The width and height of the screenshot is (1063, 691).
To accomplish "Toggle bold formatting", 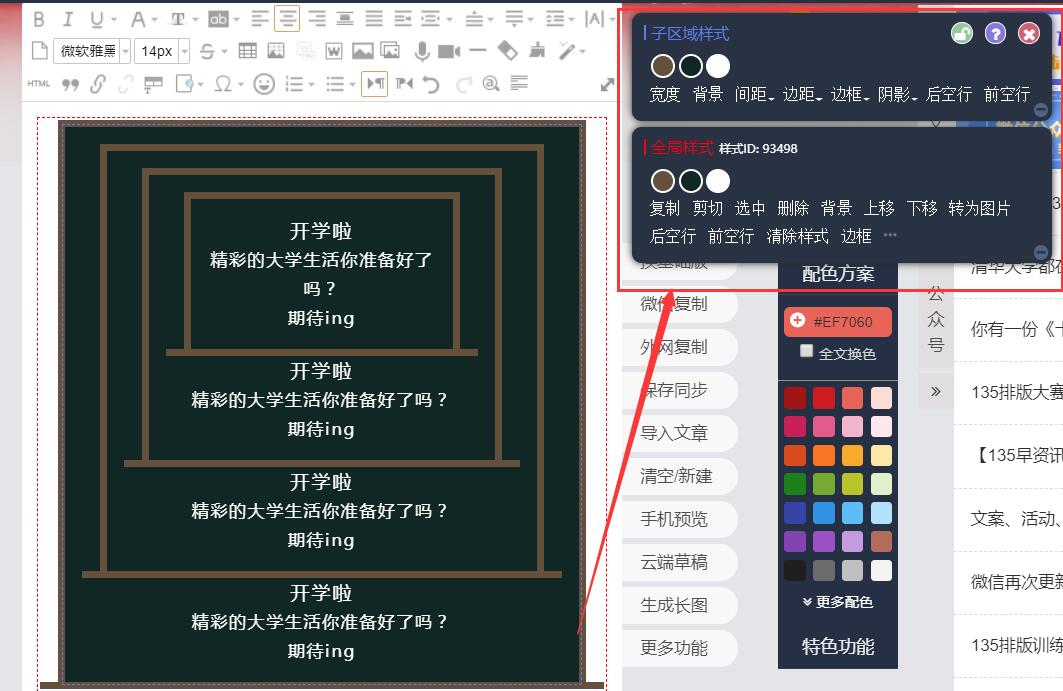I will coord(39,19).
